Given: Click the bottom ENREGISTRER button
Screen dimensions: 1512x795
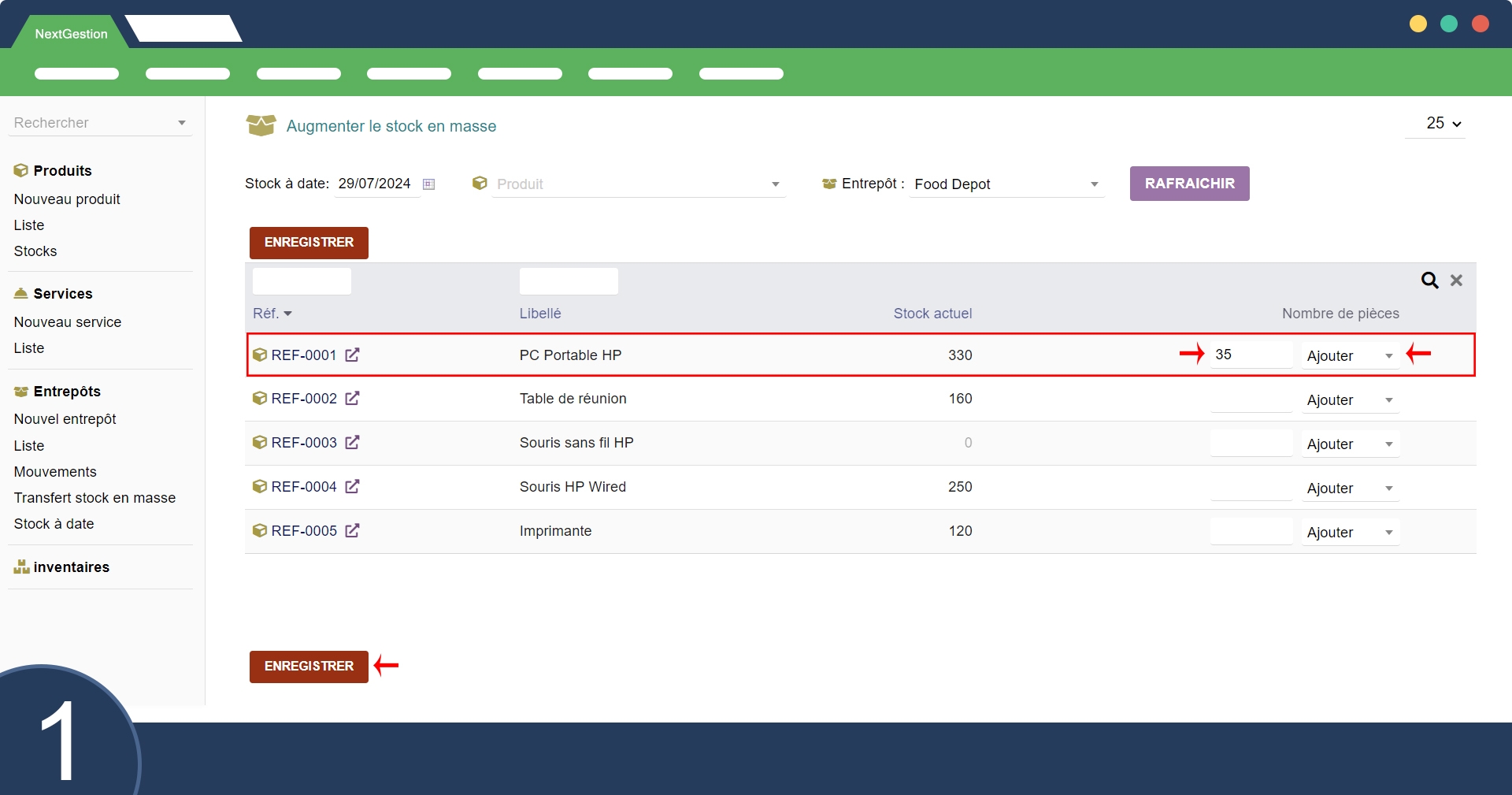Looking at the screenshot, I should (309, 667).
